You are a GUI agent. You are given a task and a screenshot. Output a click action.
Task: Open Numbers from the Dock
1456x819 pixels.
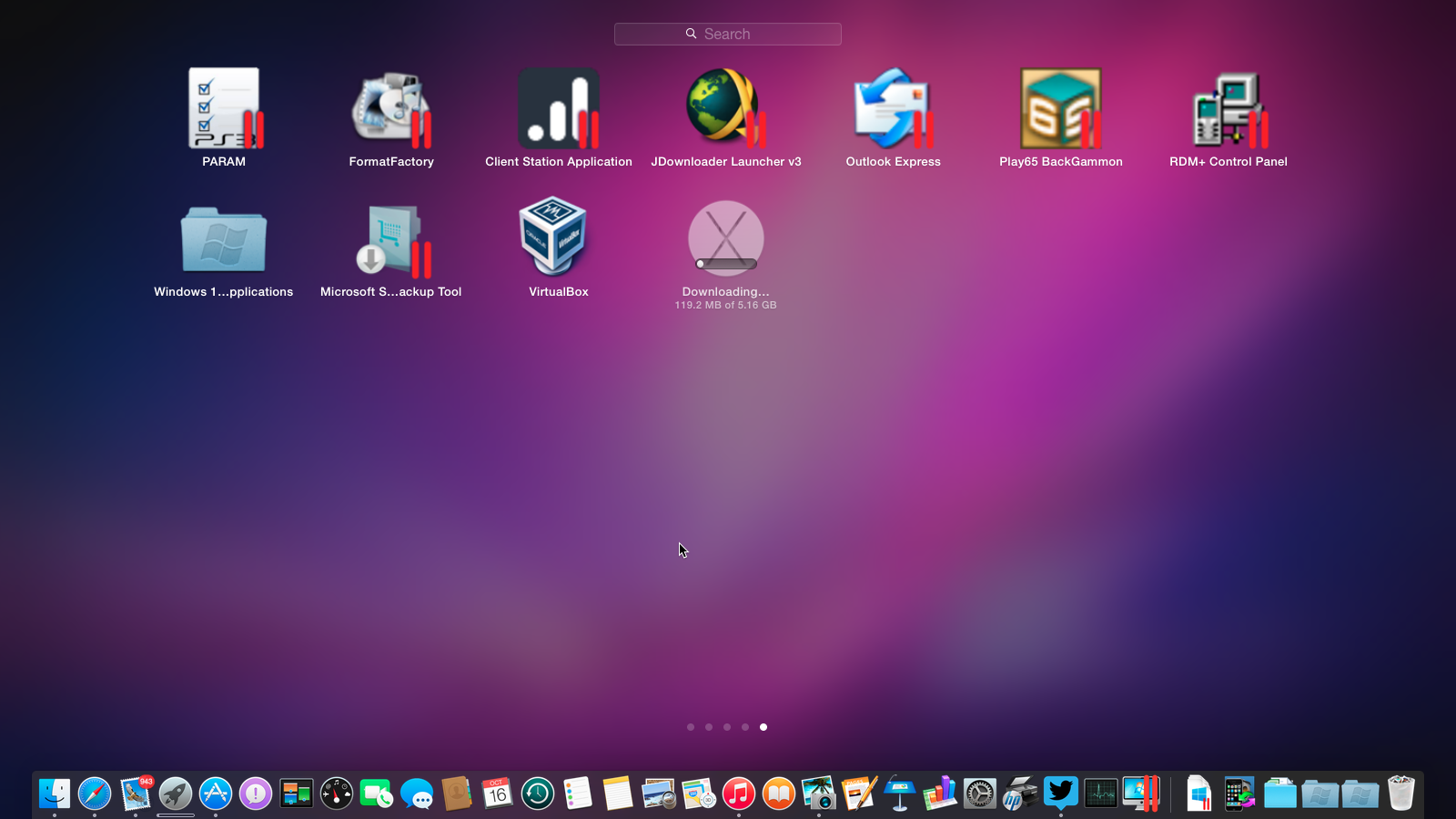click(940, 794)
